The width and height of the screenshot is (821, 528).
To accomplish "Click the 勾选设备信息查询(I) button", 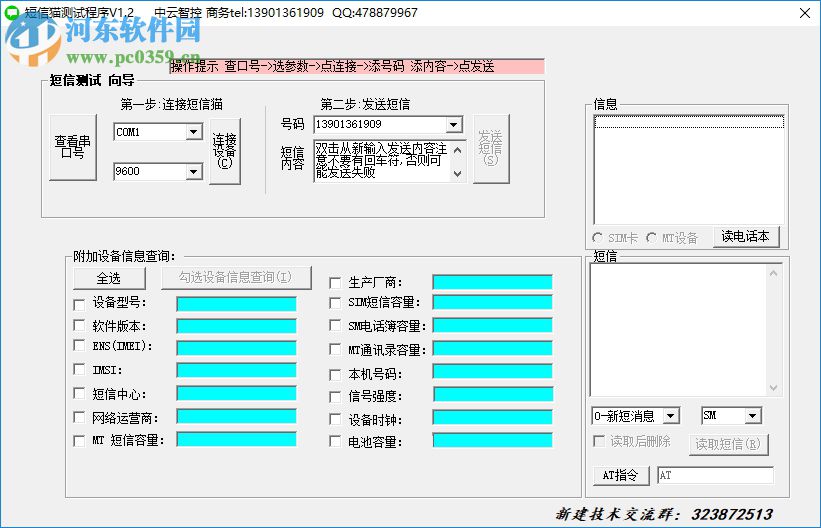I will [236, 277].
